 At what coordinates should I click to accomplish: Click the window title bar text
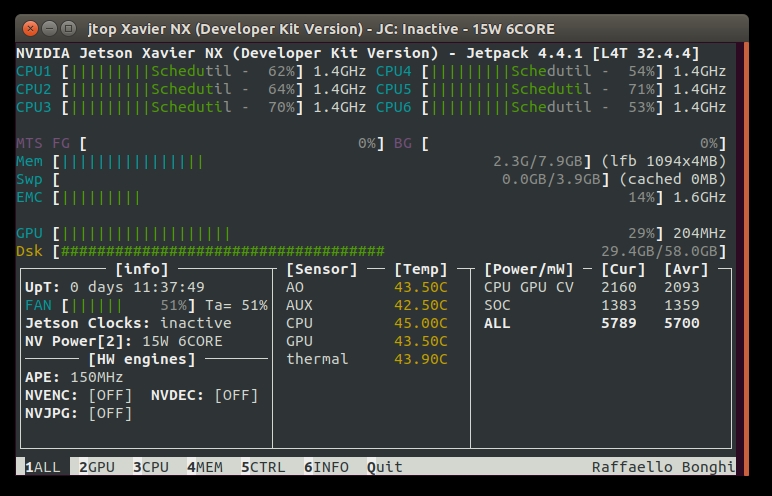321,29
